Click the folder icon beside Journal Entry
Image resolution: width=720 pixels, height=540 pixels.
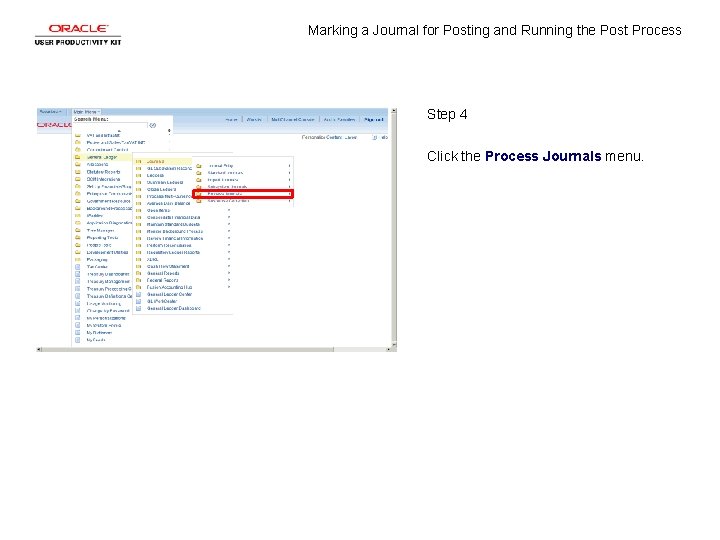(x=199, y=166)
